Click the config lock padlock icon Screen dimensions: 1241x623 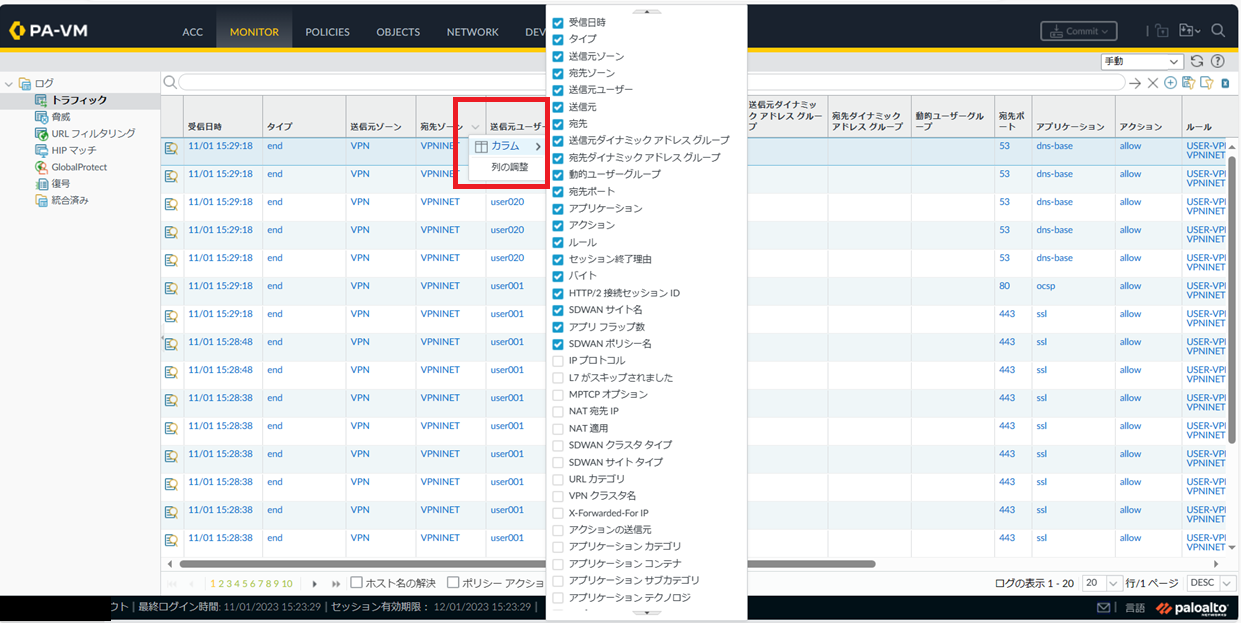click(x=1161, y=31)
